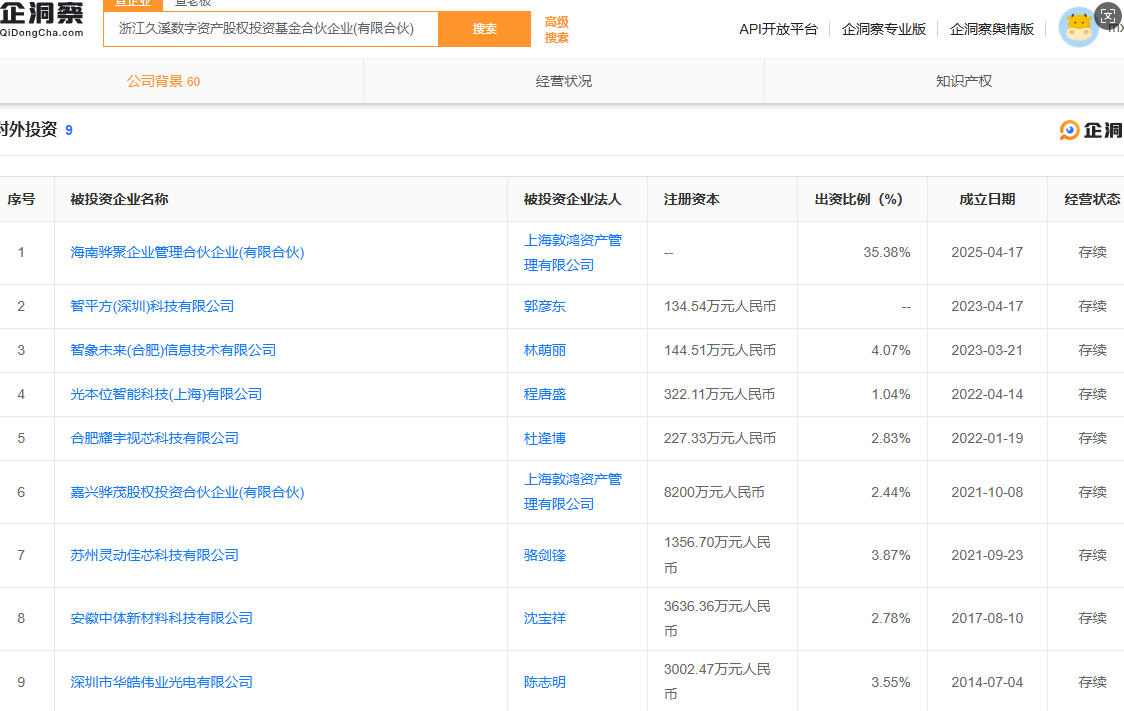Select the 查企业 search tab
This screenshot has width=1124, height=711.
point(133,4)
